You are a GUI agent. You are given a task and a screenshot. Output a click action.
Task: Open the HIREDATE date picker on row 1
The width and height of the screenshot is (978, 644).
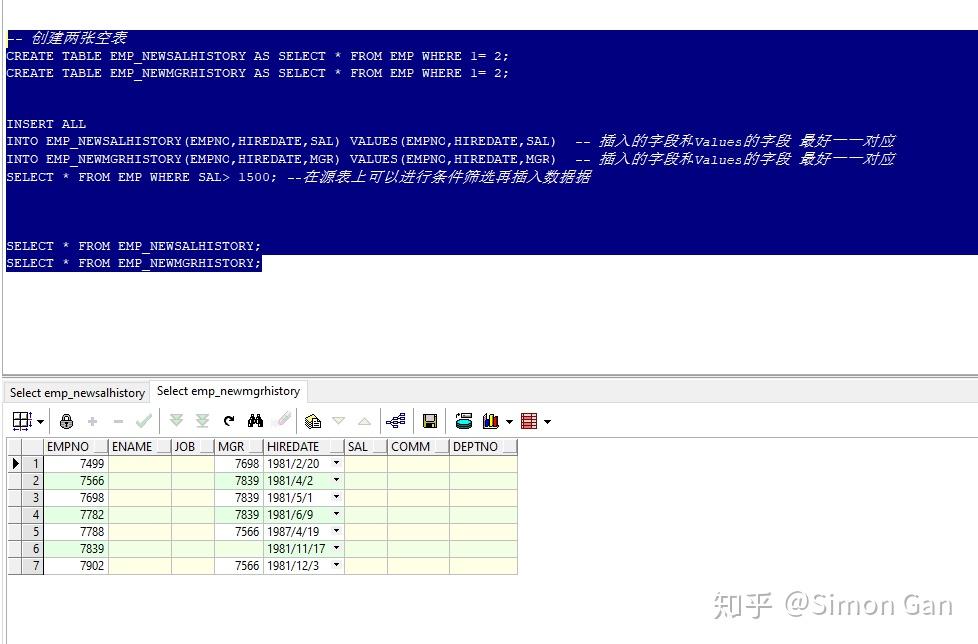point(336,463)
